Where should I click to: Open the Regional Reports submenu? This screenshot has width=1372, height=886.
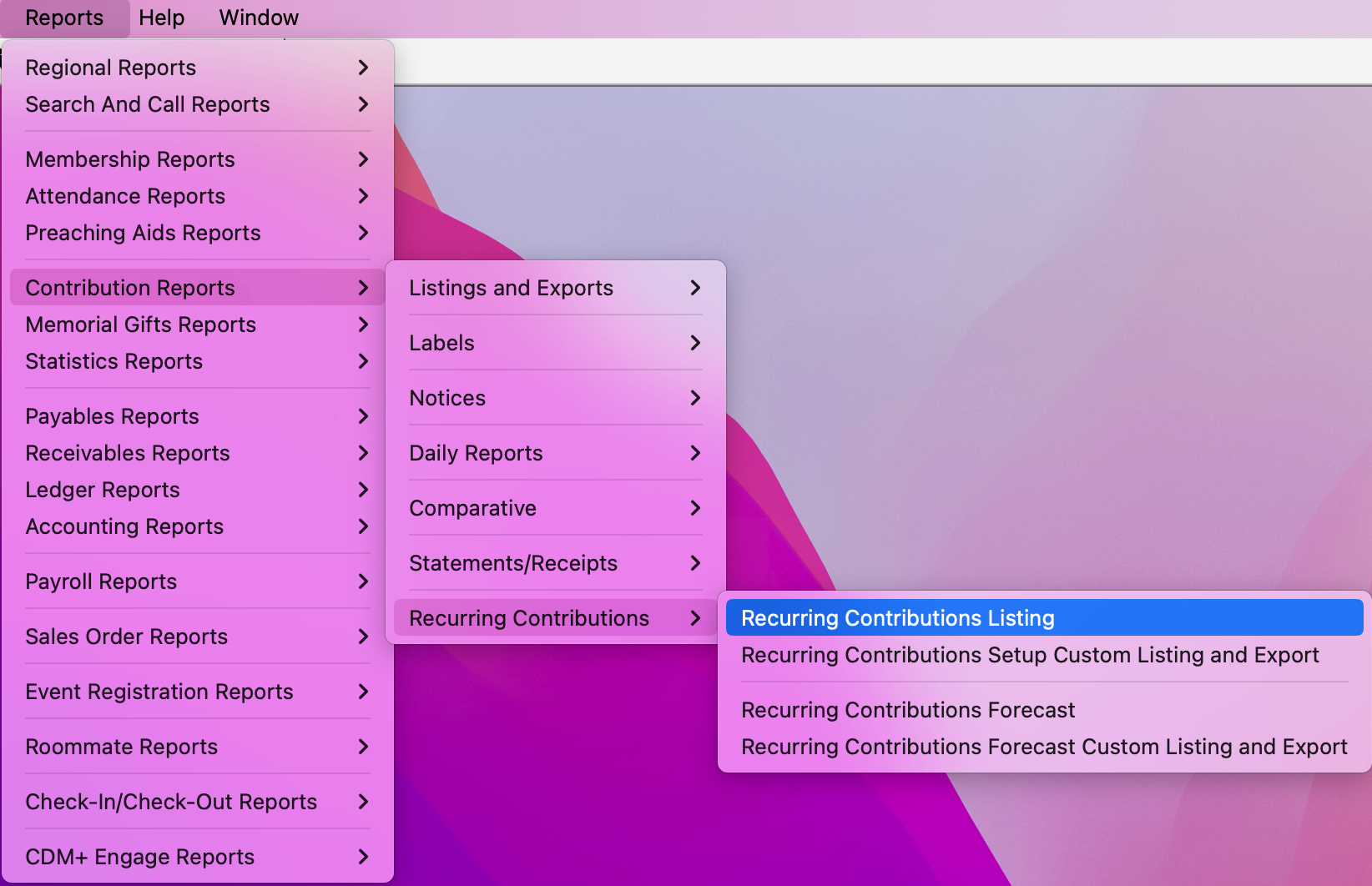click(x=111, y=68)
